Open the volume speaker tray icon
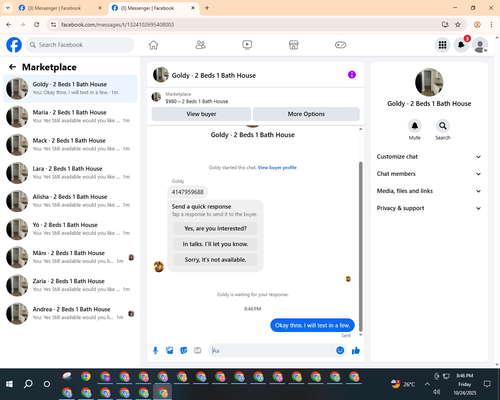 (437, 392)
